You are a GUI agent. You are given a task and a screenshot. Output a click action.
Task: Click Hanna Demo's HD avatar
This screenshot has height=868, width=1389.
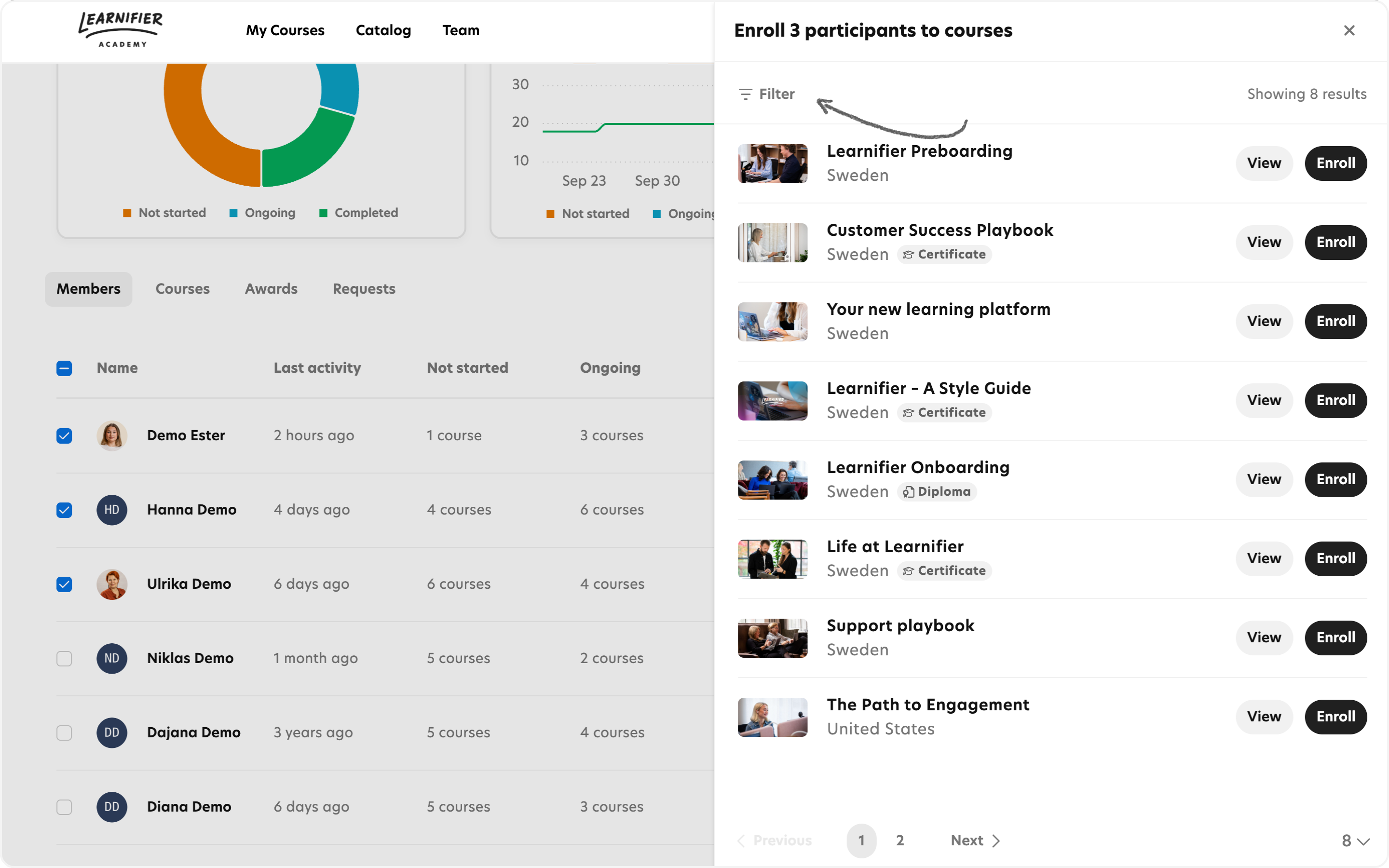[111, 510]
